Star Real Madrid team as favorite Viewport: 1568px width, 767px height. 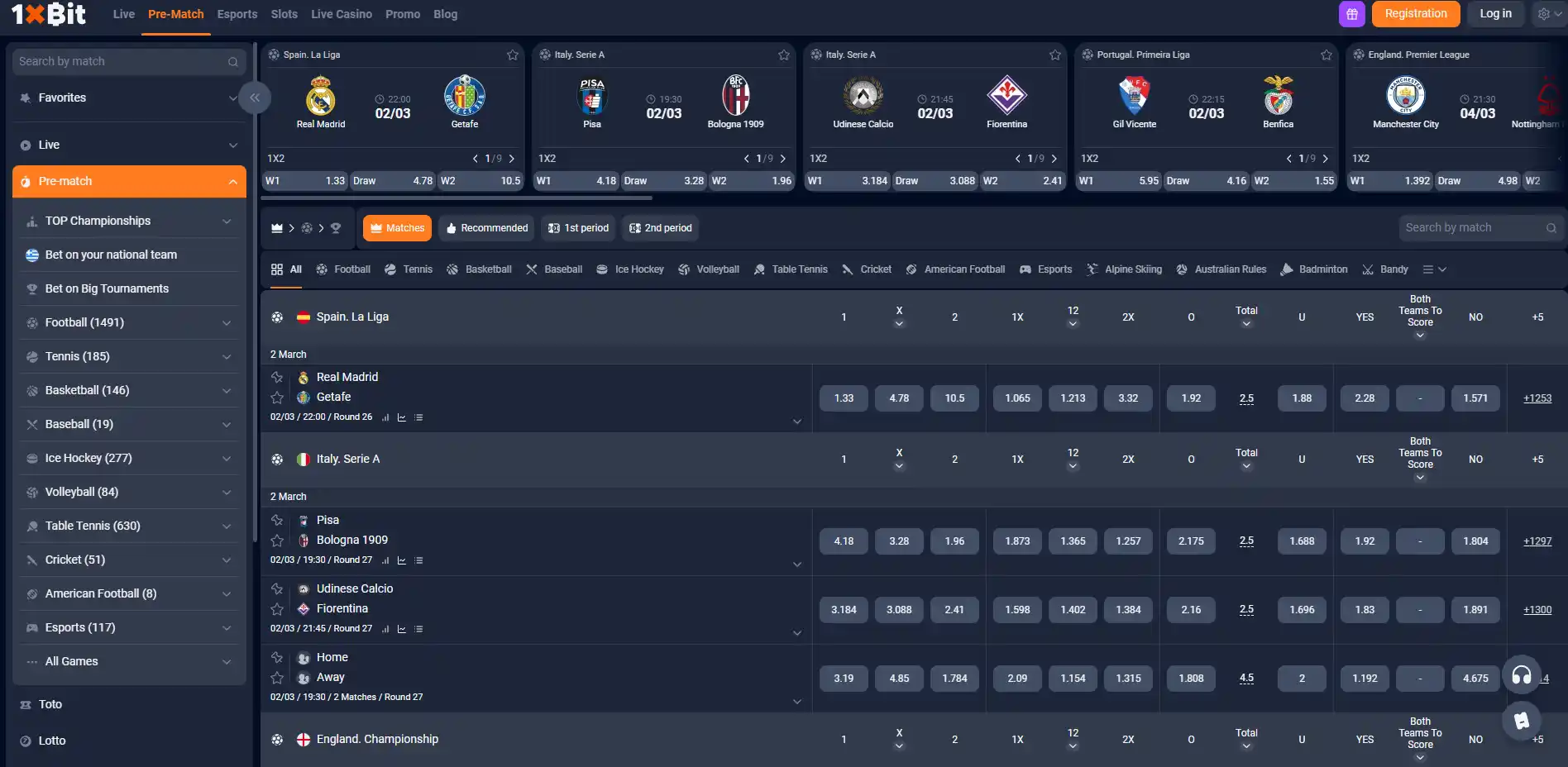(x=277, y=378)
